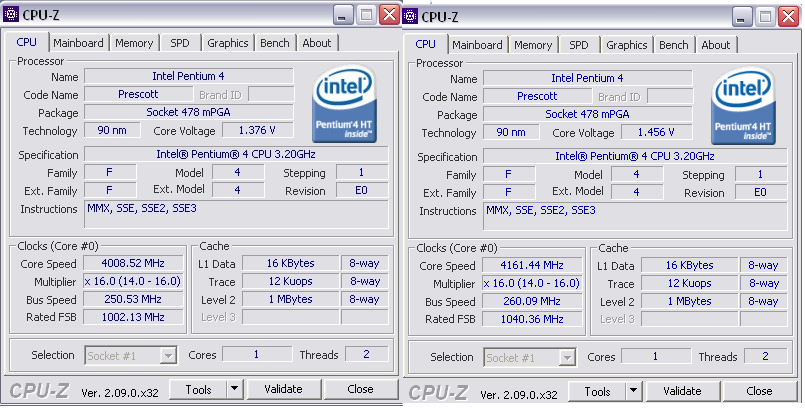This screenshot has height=411, width=805.
Task: Click Level 2 1 MBytes value in left window
Action: (290, 299)
